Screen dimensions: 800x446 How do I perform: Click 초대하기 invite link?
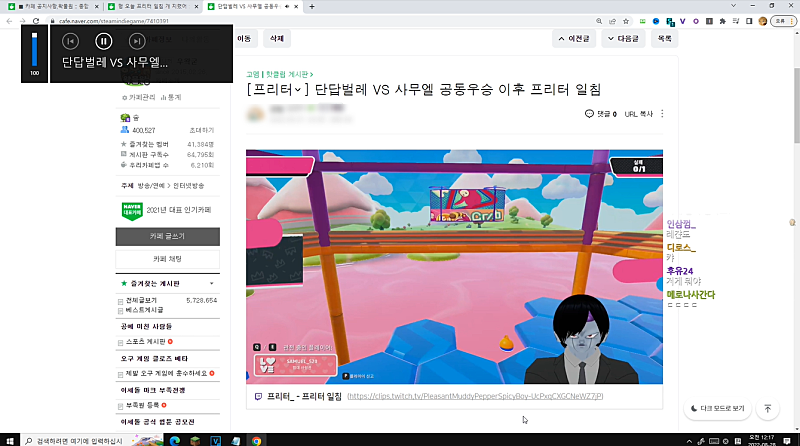tap(202, 131)
